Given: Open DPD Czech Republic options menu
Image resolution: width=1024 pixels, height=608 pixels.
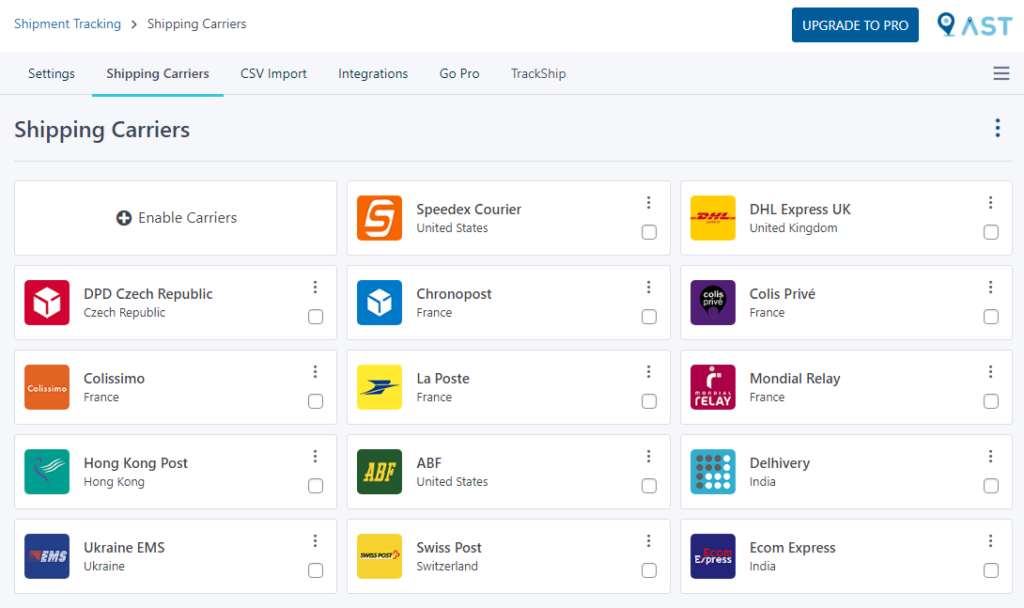Looking at the screenshot, I should click(315, 287).
